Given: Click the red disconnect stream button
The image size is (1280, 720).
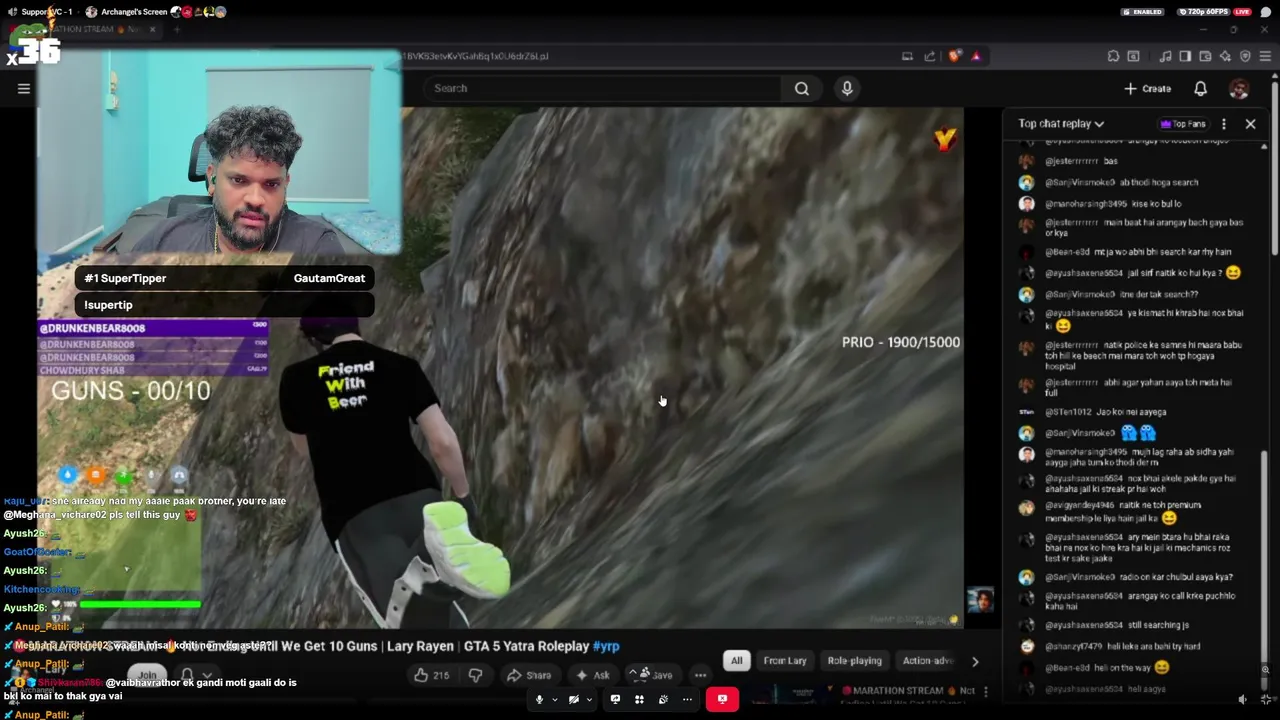Looking at the screenshot, I should click(x=722, y=699).
